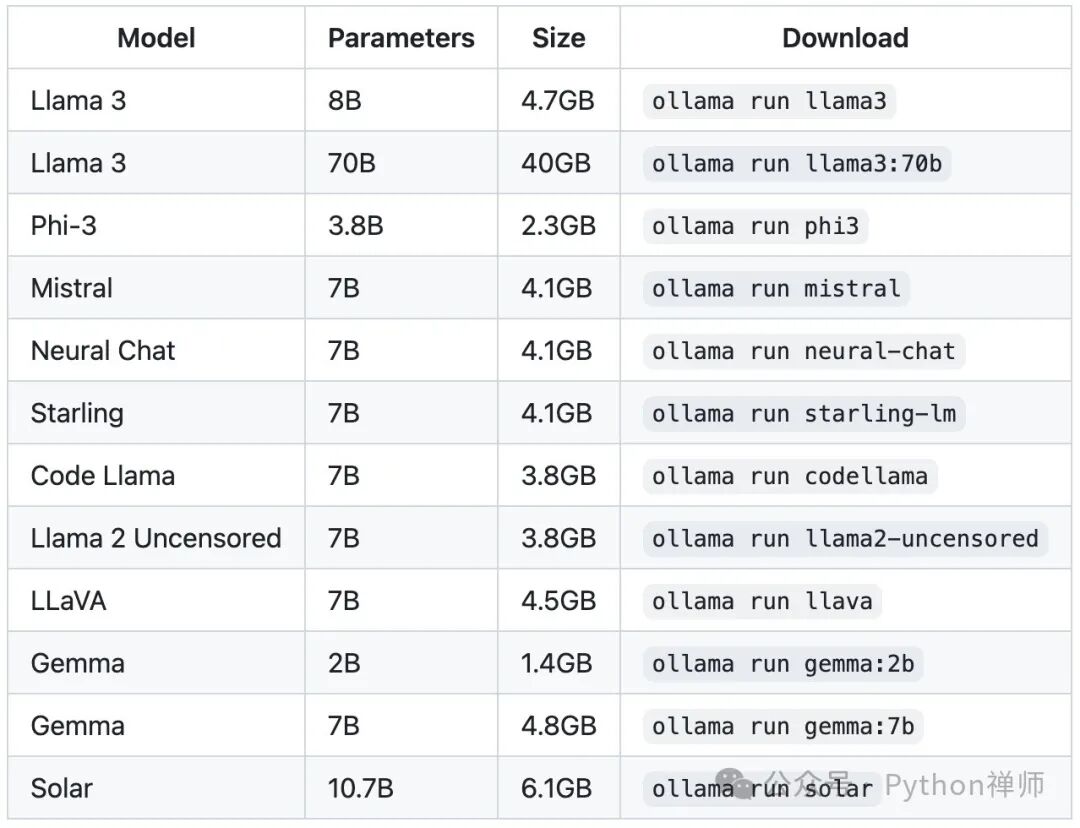Image resolution: width=1080 pixels, height=828 pixels.
Task: Click the 'ollama run phi3' code snippet
Action: click(x=755, y=226)
